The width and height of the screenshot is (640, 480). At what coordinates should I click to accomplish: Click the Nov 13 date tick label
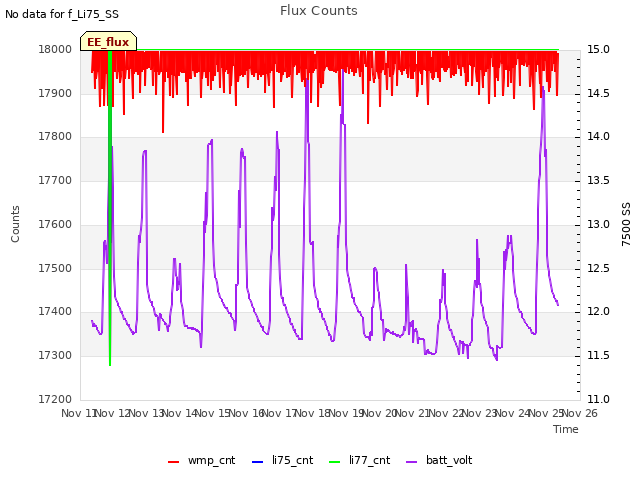point(147,413)
